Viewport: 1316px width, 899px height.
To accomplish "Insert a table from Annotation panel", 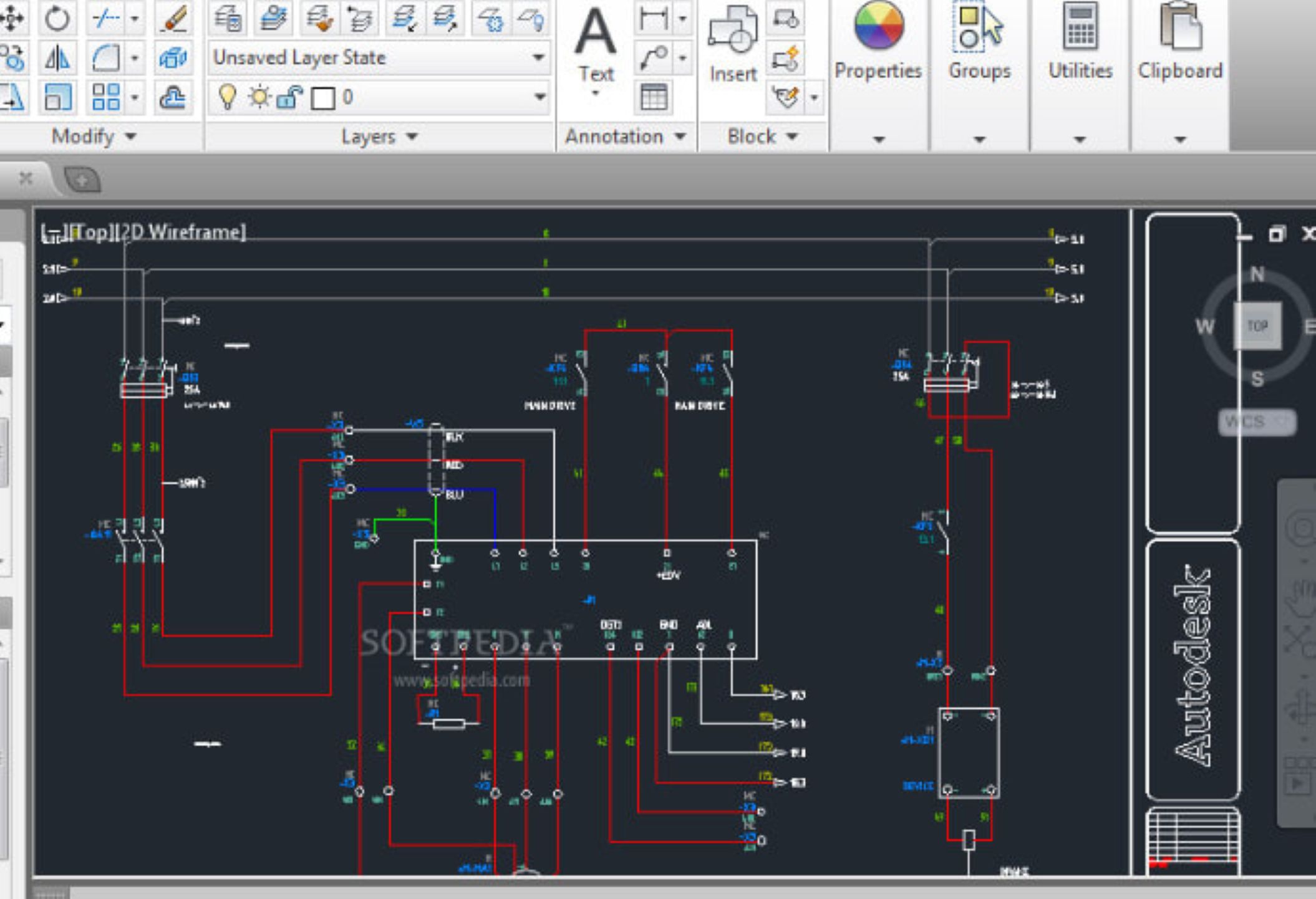I will (x=653, y=98).
